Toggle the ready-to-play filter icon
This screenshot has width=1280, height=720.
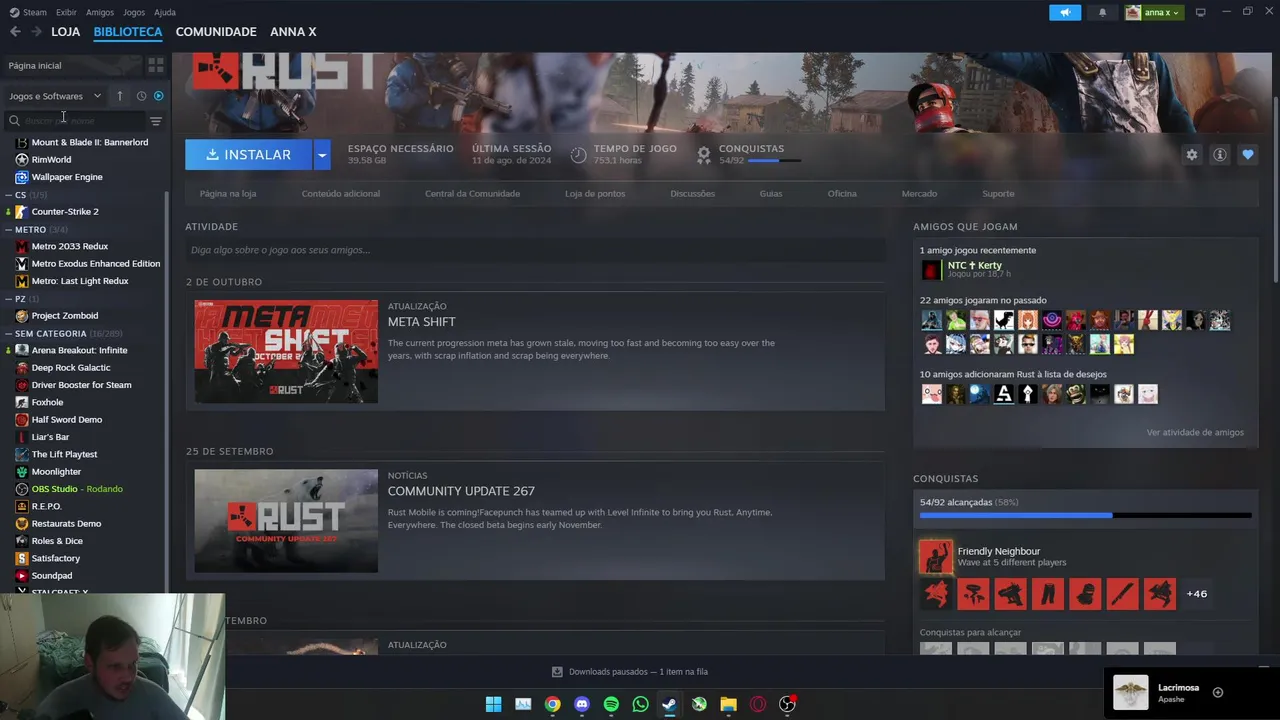[x=158, y=96]
